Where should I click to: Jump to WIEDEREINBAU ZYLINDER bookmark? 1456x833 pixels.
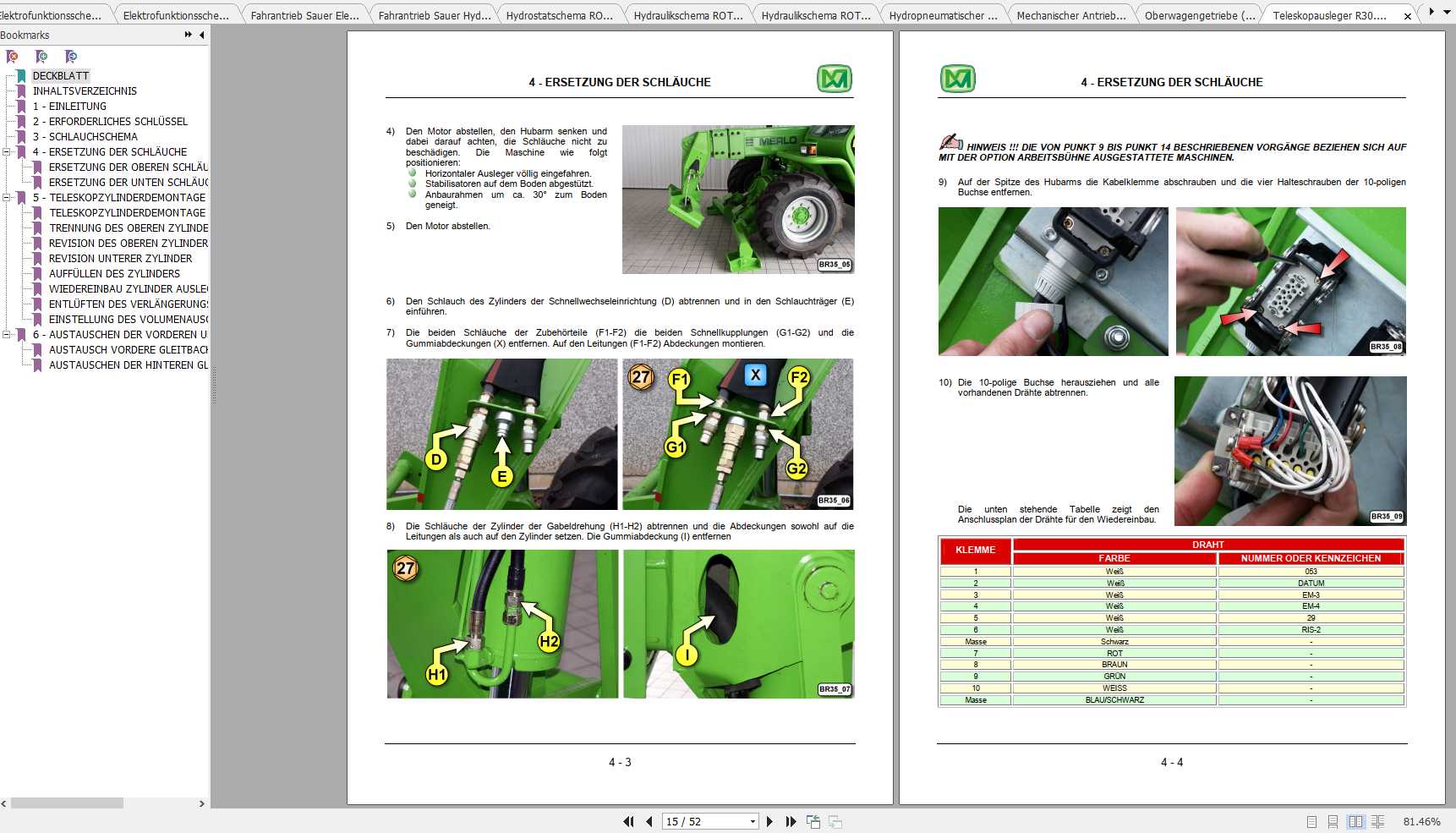point(129,289)
